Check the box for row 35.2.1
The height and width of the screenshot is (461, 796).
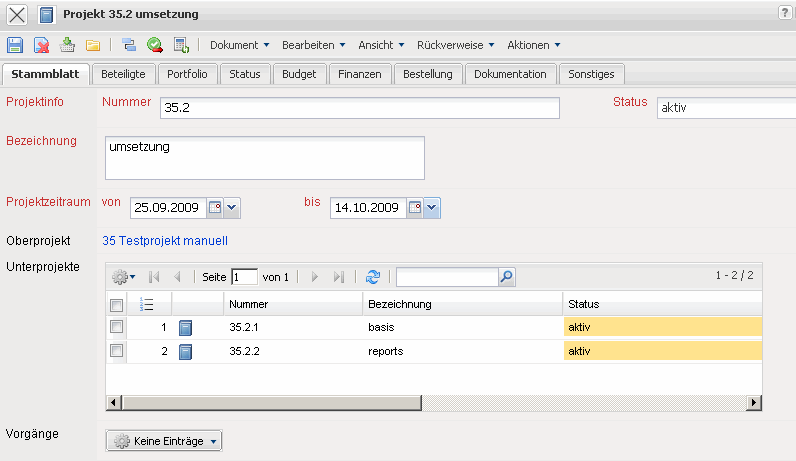(116, 327)
